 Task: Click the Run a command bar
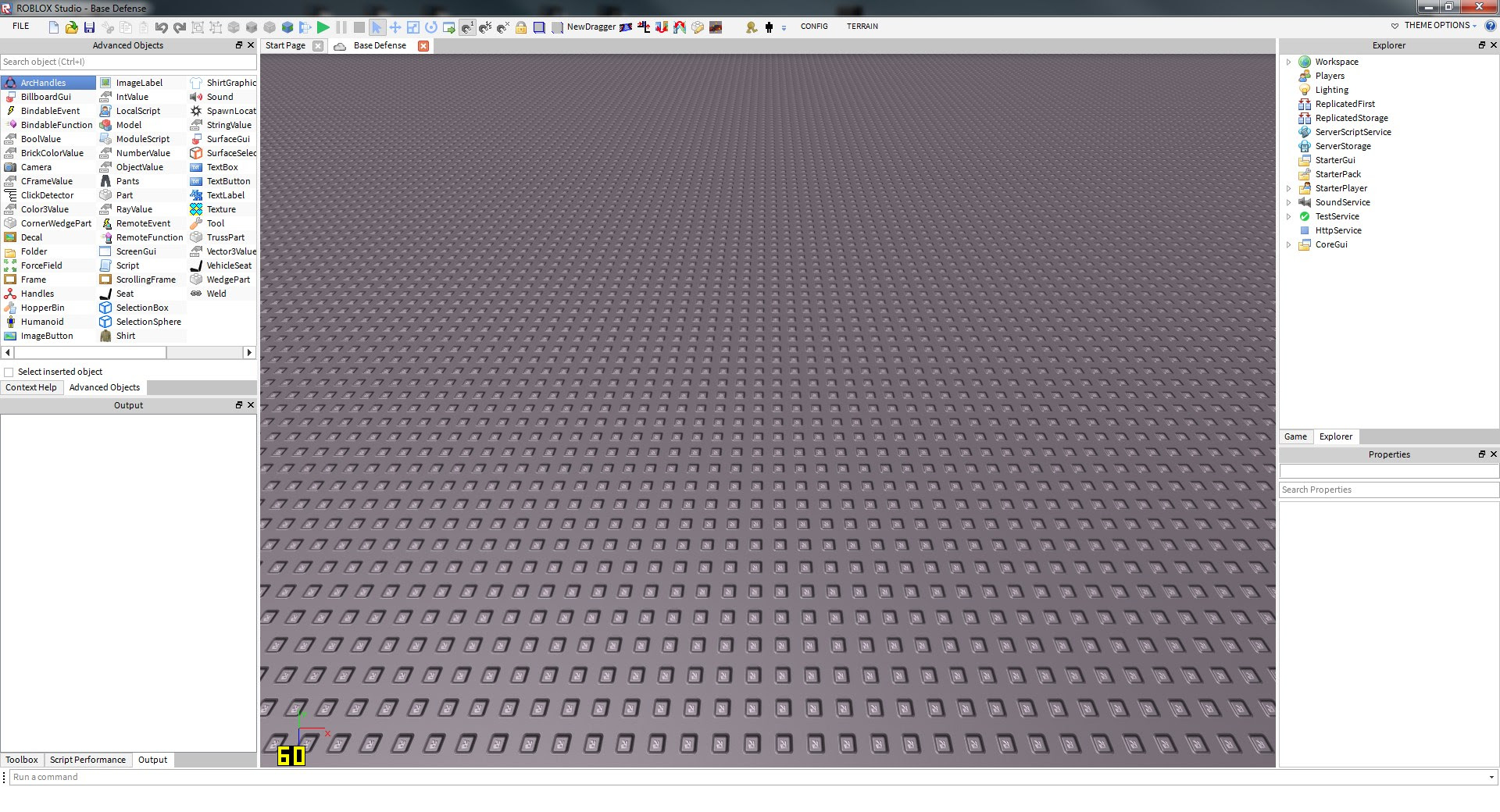tap(748, 777)
